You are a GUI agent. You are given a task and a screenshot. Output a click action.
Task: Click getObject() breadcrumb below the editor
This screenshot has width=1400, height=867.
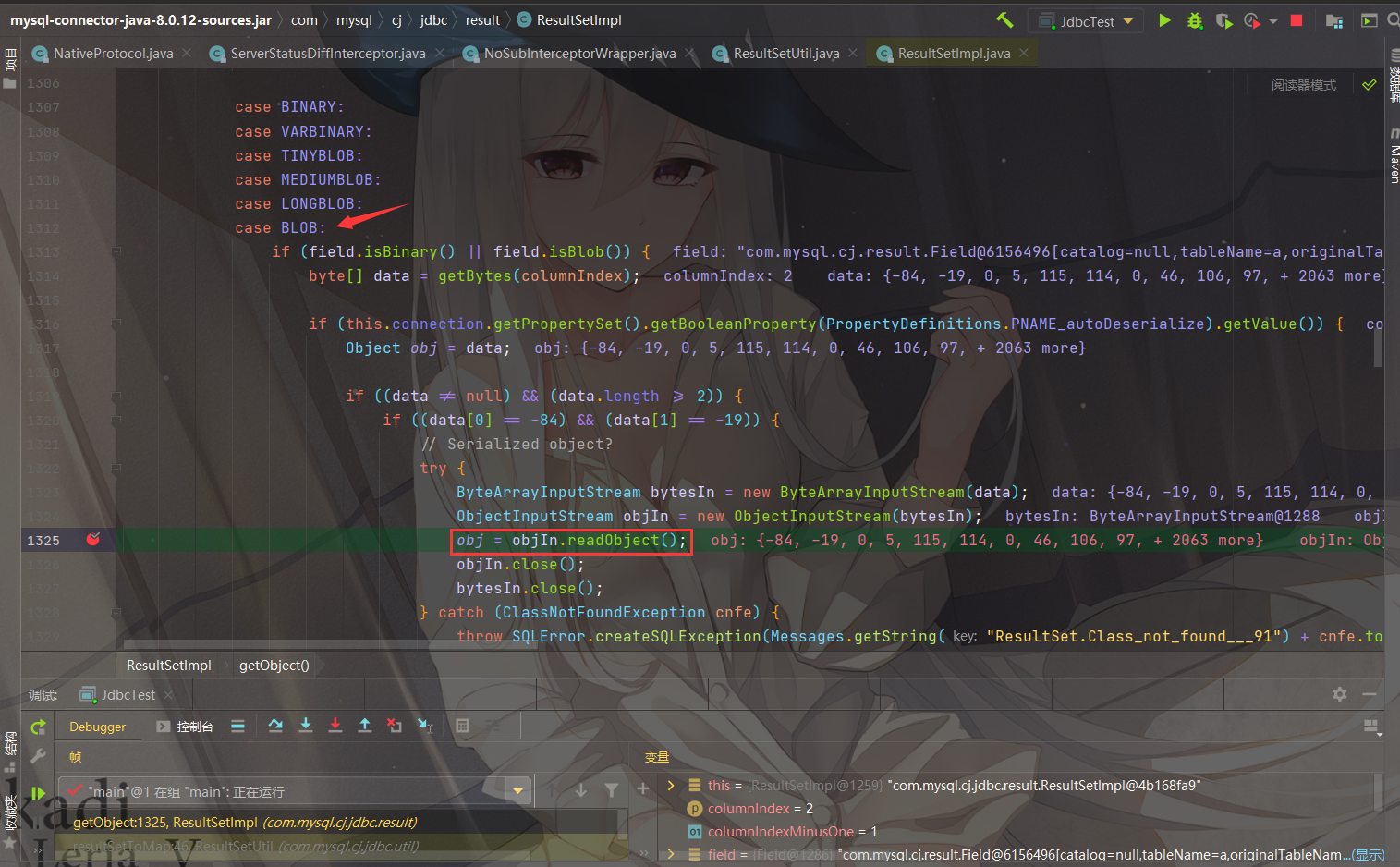pyautogui.click(x=274, y=666)
